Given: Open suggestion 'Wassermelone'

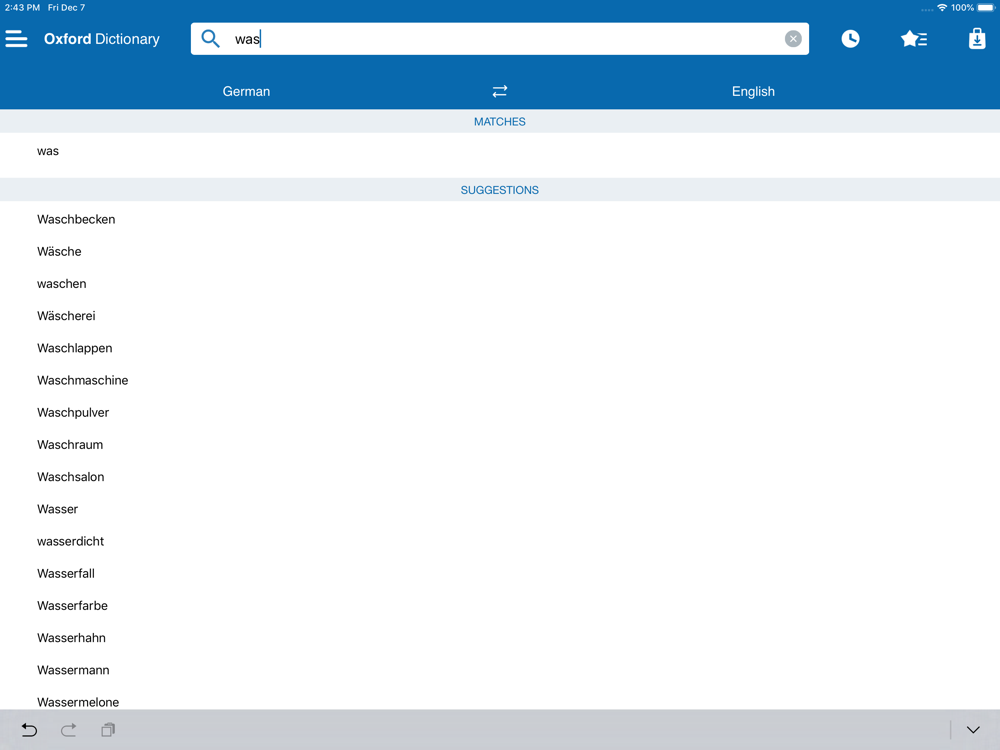Looking at the screenshot, I should (x=500, y=700).
